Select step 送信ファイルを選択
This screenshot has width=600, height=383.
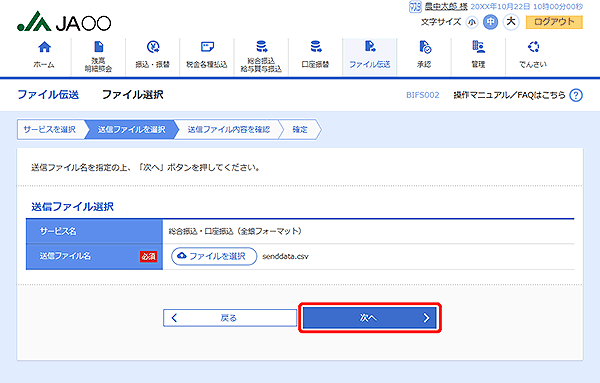(x=131, y=129)
